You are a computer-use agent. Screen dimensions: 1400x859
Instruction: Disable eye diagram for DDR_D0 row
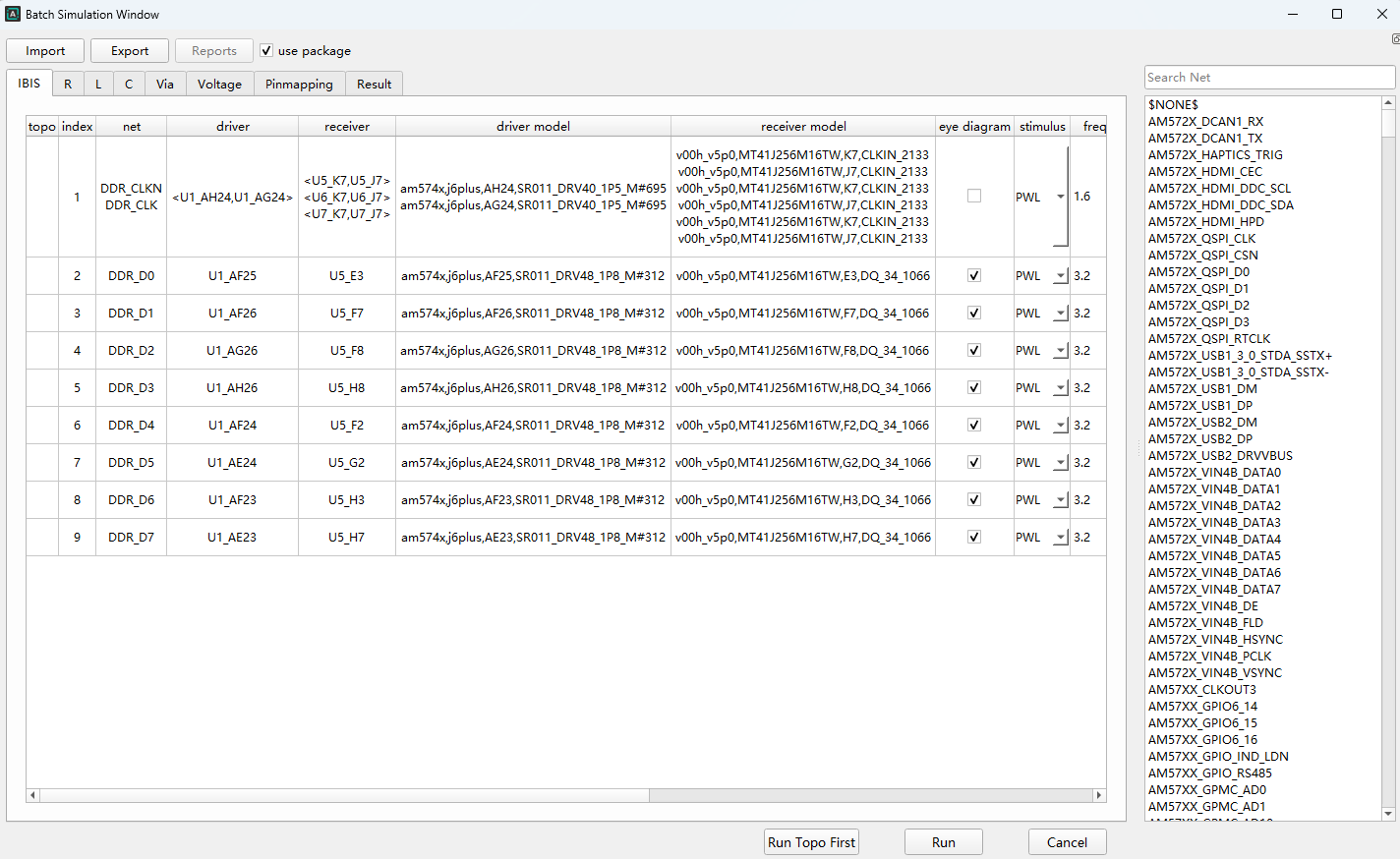[x=974, y=276]
